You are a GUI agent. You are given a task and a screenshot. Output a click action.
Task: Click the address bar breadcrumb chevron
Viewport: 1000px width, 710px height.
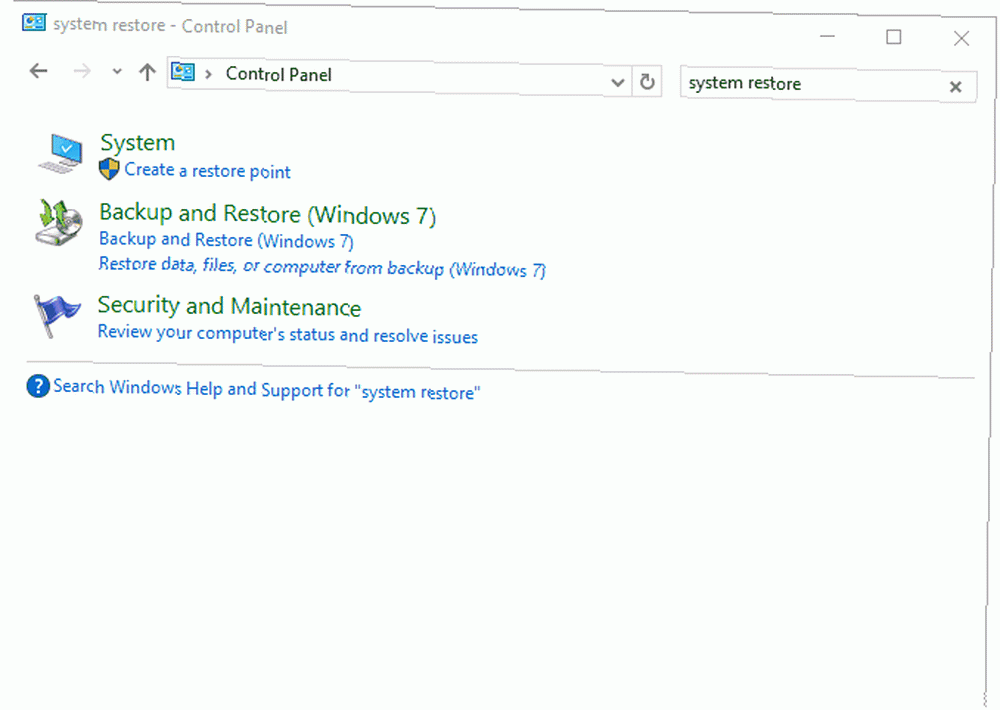(x=208, y=75)
